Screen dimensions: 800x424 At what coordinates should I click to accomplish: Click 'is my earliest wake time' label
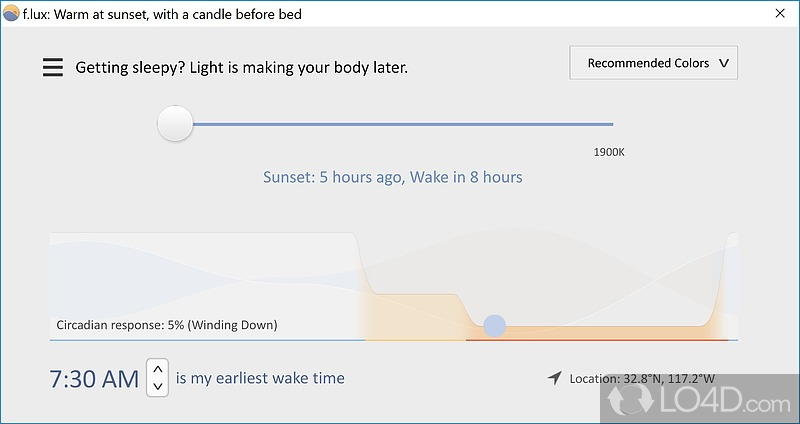tap(260, 378)
